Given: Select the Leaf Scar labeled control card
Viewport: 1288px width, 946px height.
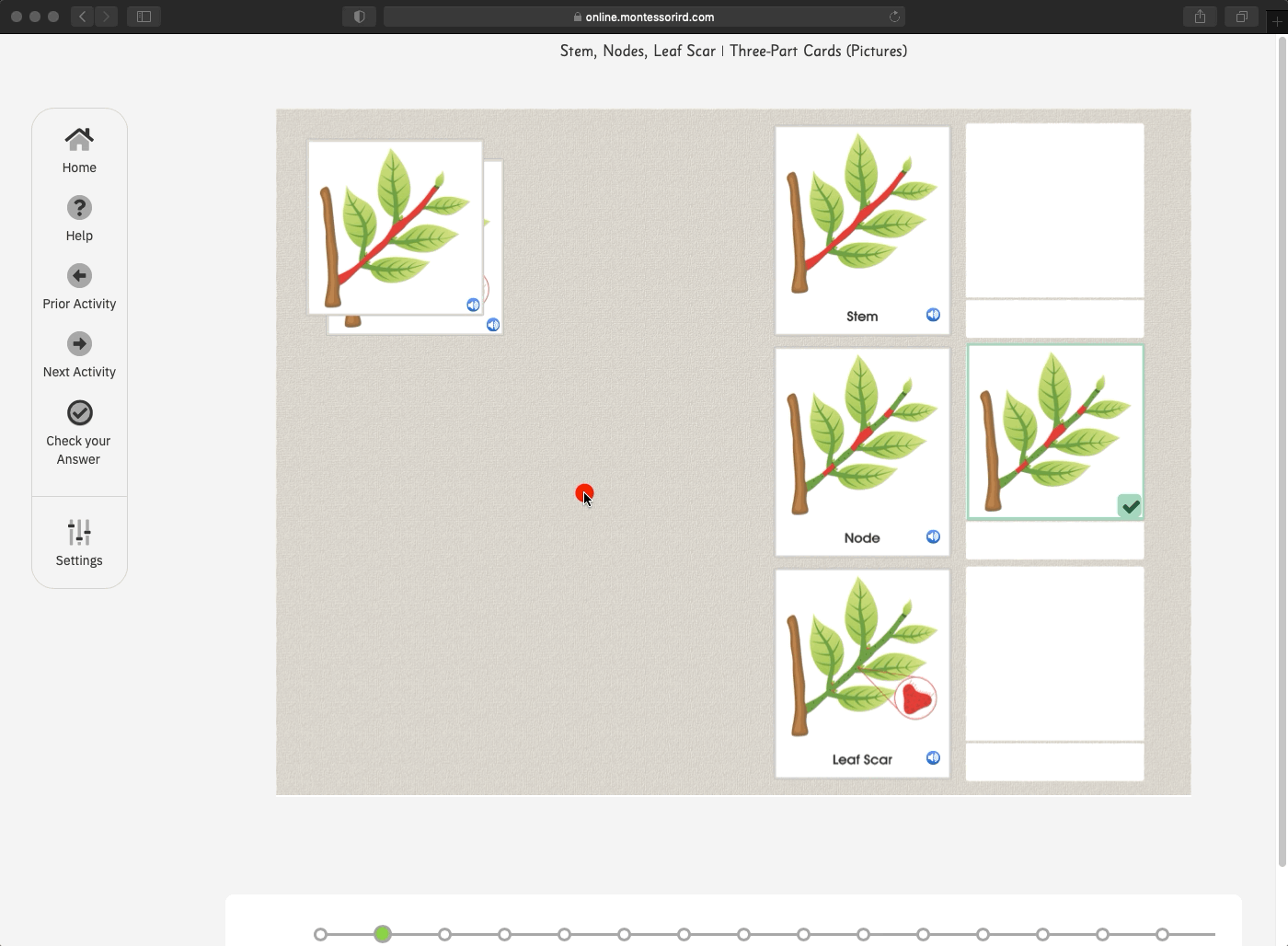Looking at the screenshot, I should point(862,674).
